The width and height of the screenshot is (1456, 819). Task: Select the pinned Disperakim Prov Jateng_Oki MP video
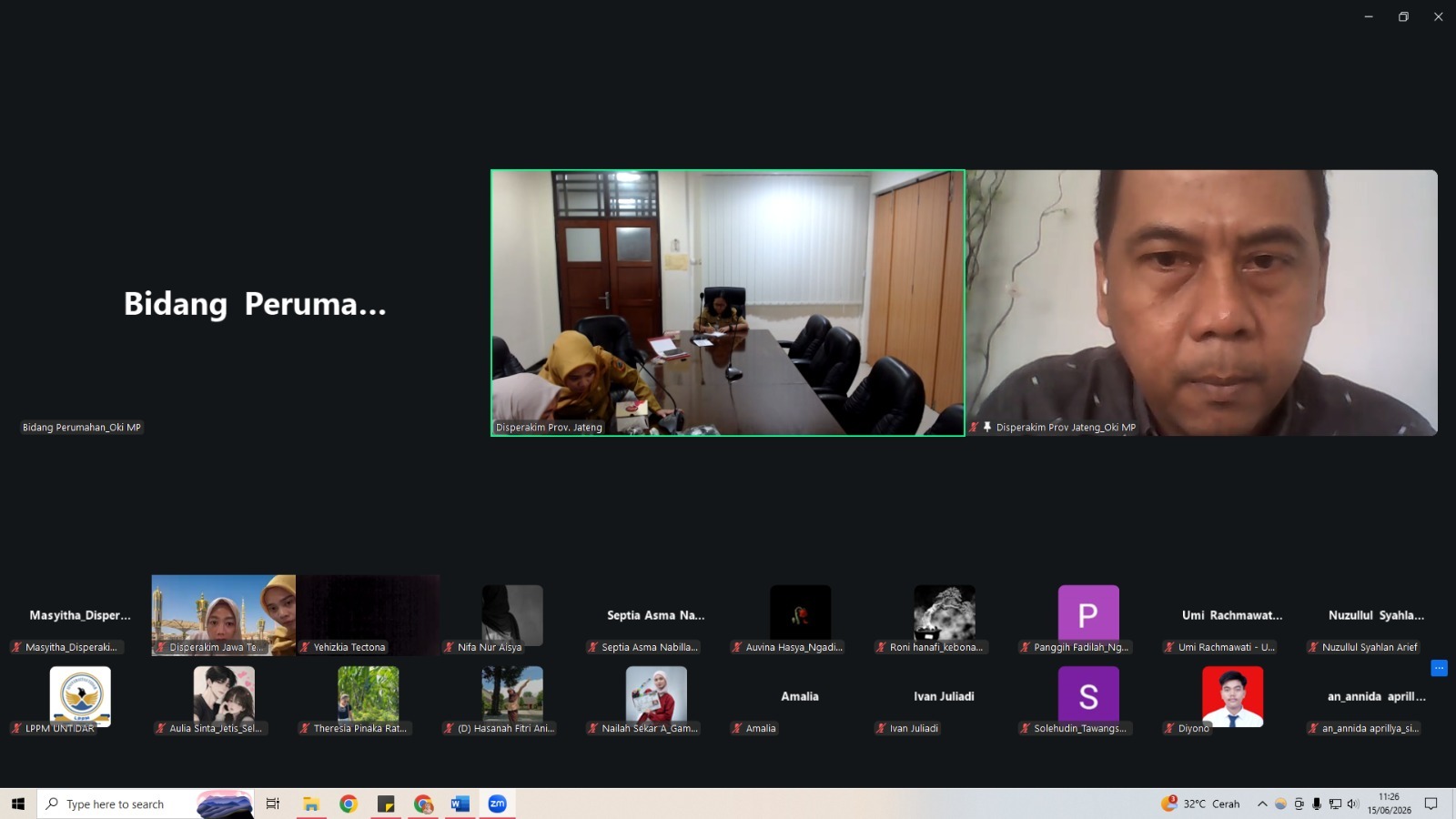[1202, 303]
